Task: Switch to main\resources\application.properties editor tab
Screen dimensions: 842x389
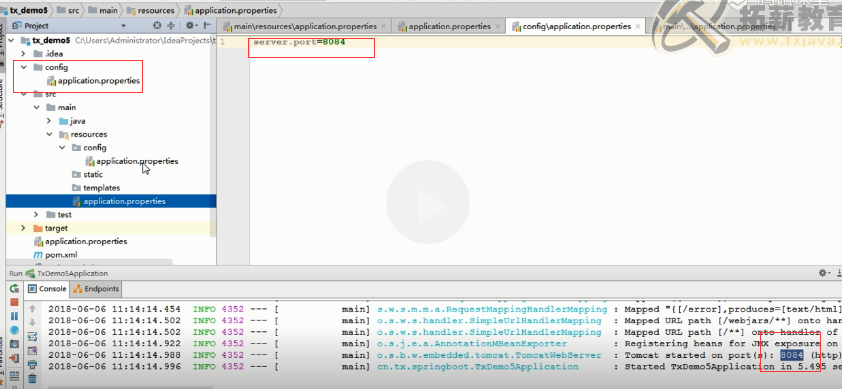Action: tap(304, 26)
